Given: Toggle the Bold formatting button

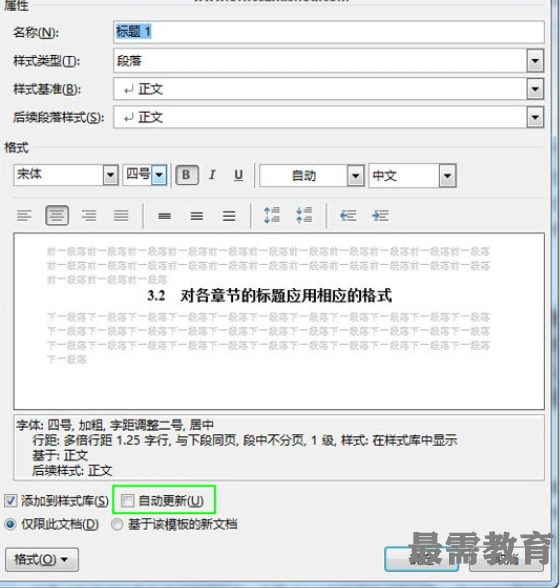Looking at the screenshot, I should [186, 175].
